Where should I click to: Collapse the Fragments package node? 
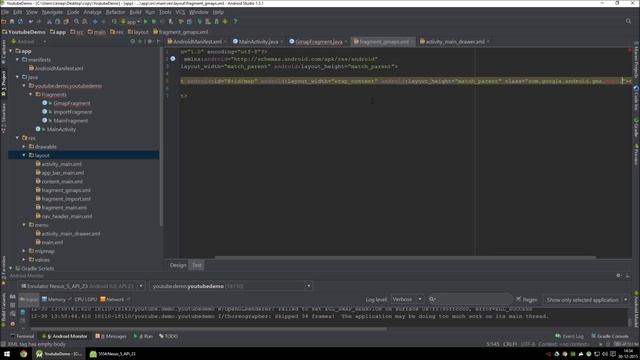tap(31, 94)
